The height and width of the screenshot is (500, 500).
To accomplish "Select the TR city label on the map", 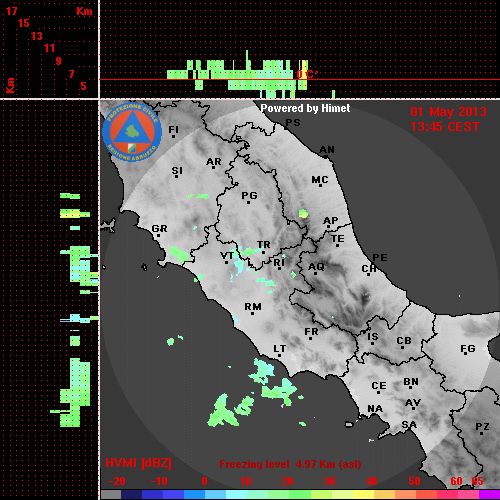I will pyautogui.click(x=264, y=245).
